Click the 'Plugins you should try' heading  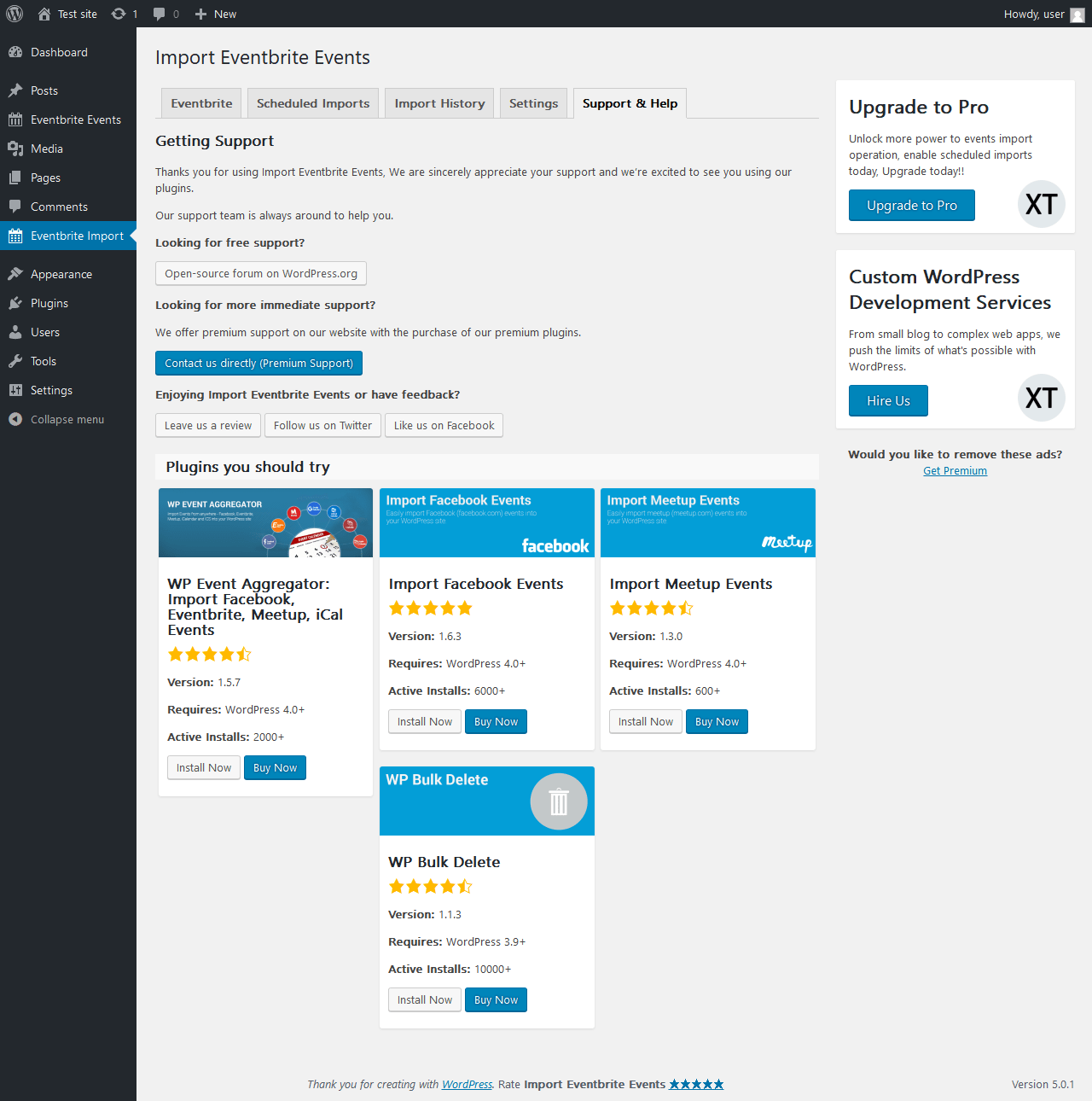tap(247, 467)
